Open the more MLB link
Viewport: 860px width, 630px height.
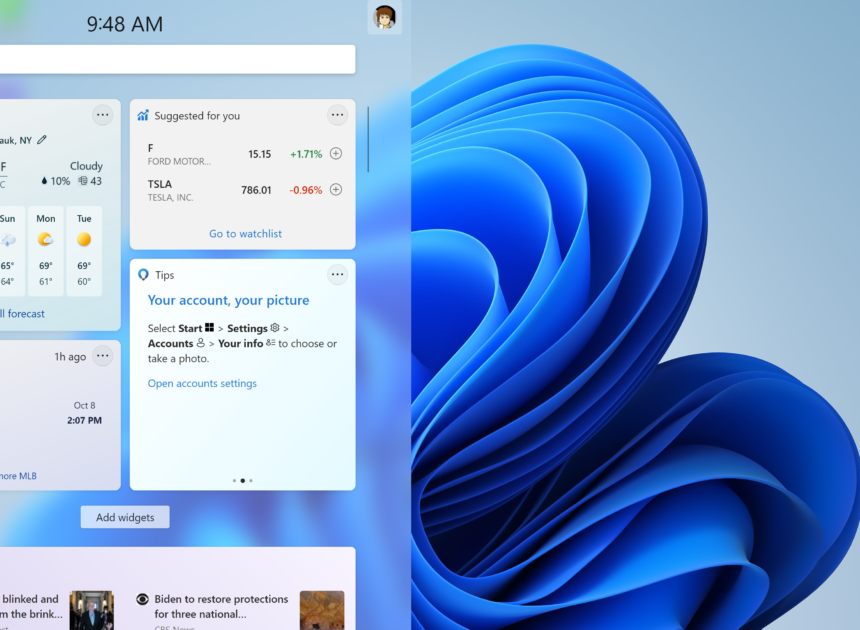[x=18, y=476]
